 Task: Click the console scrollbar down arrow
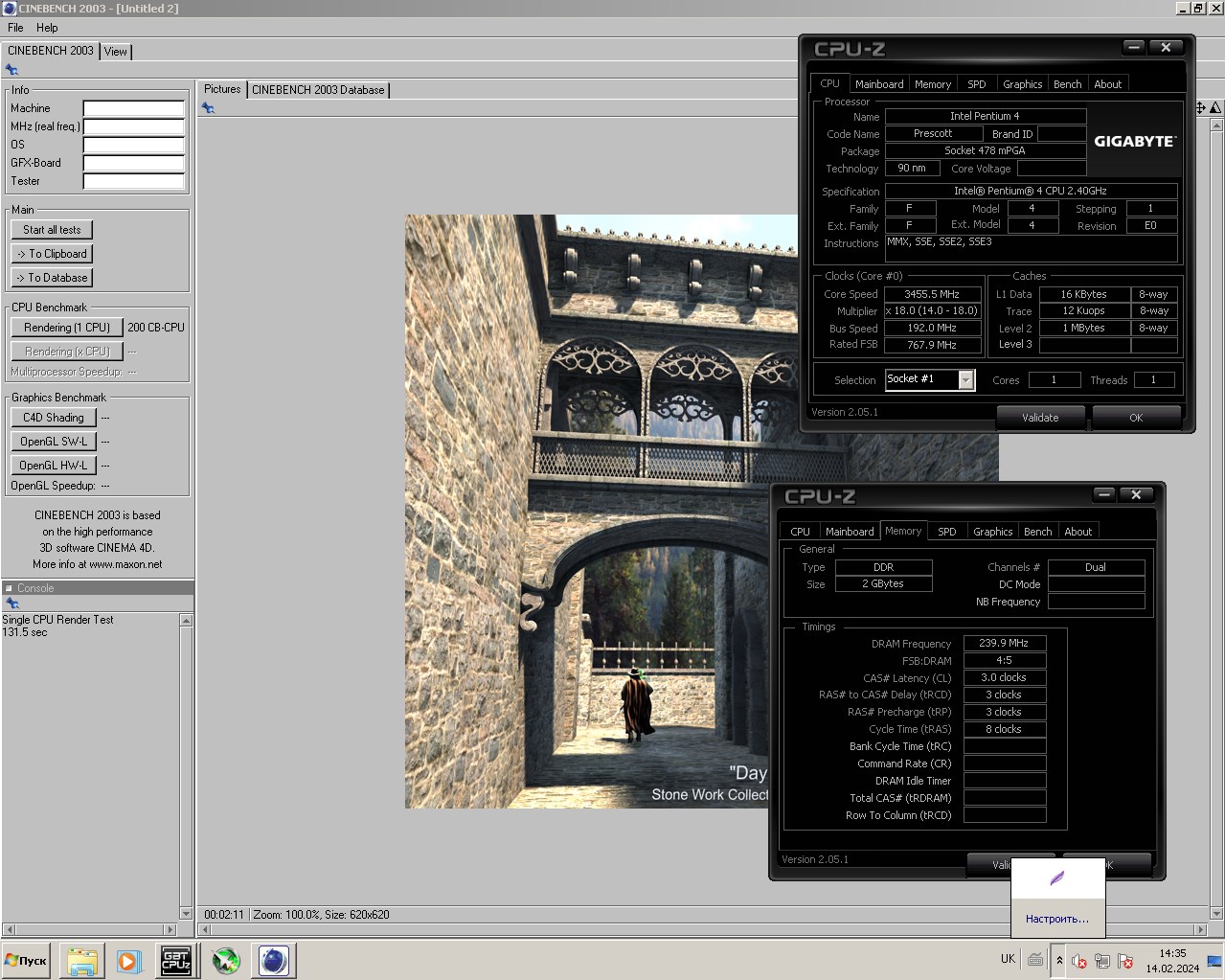pos(186,914)
